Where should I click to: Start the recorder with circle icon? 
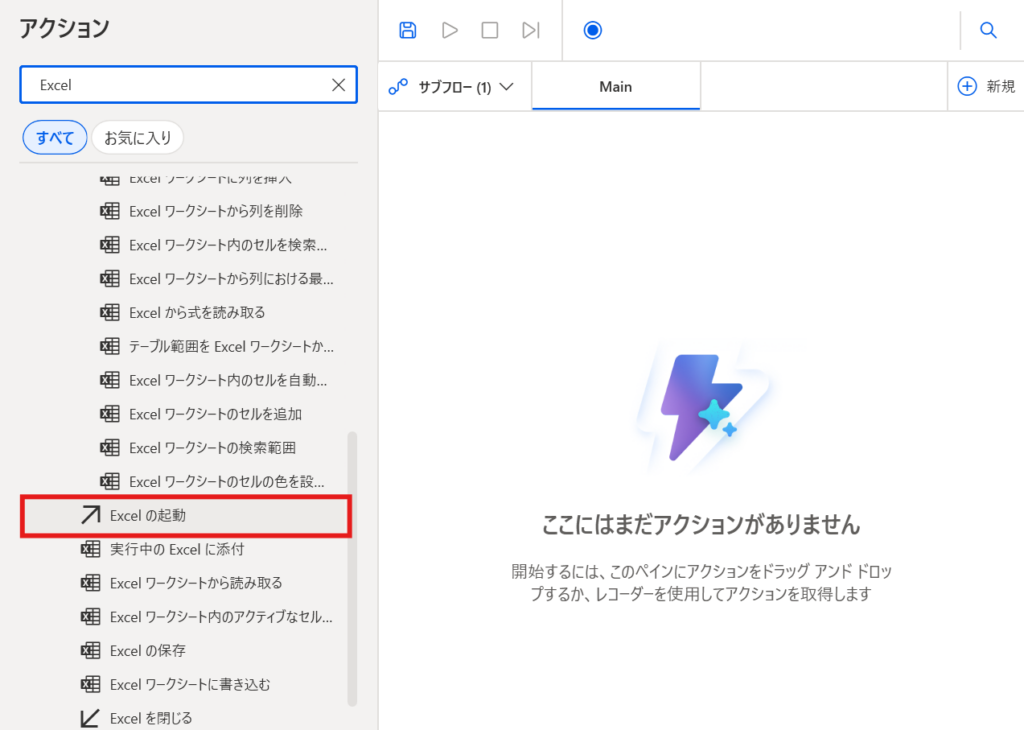click(x=592, y=30)
